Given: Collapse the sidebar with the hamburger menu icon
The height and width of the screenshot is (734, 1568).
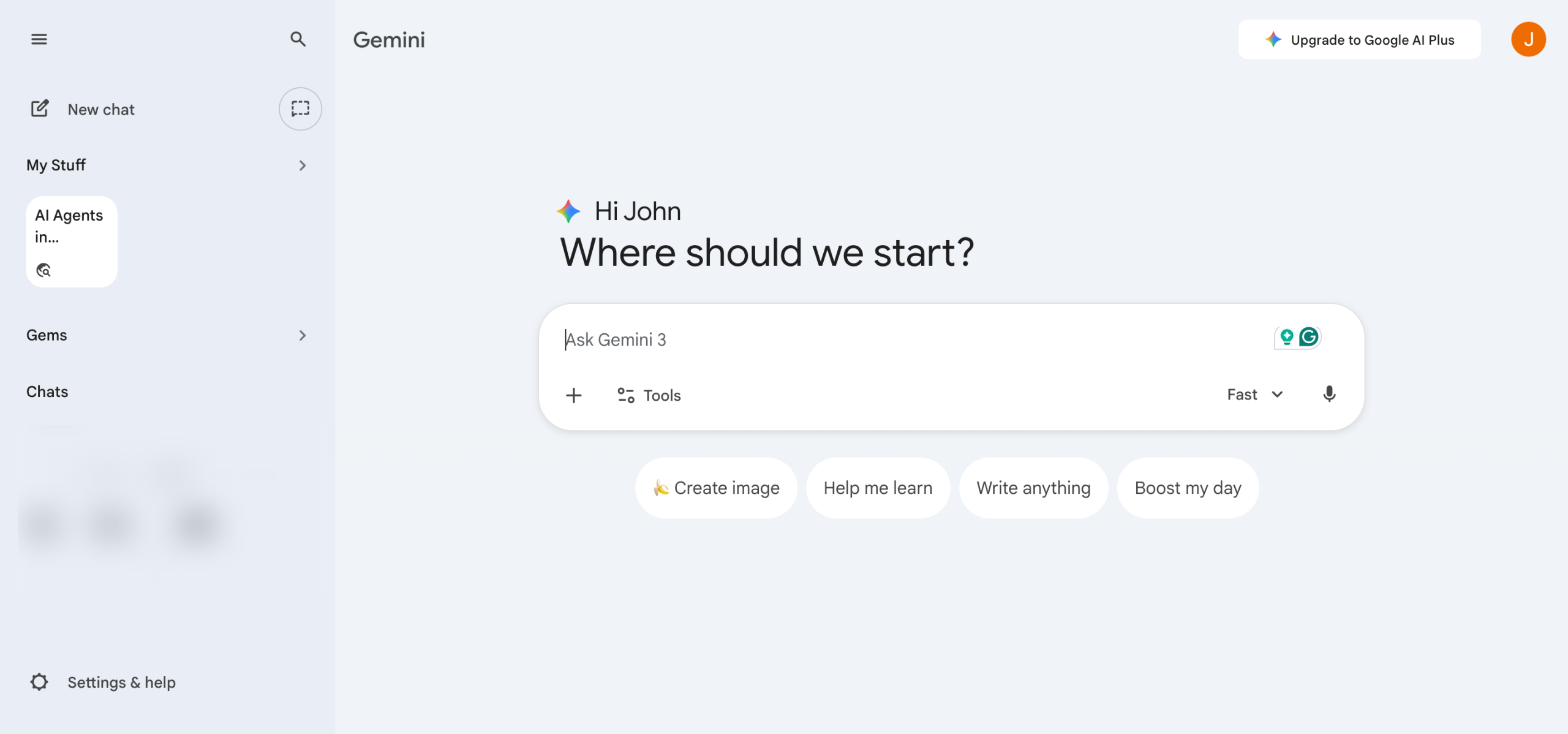Looking at the screenshot, I should point(39,39).
